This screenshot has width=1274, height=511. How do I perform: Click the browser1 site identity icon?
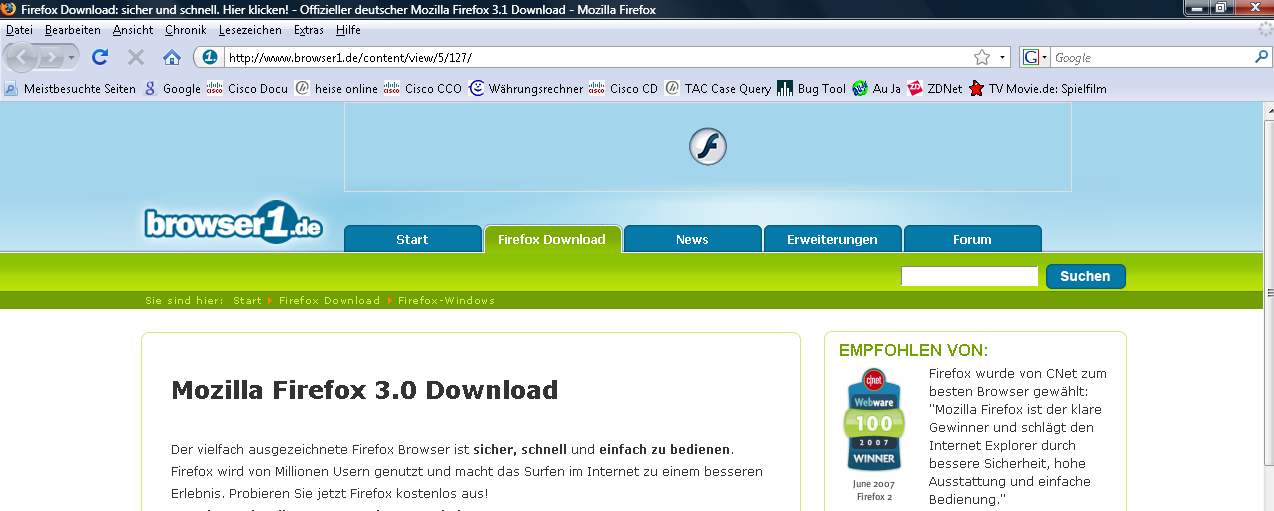[x=210, y=57]
